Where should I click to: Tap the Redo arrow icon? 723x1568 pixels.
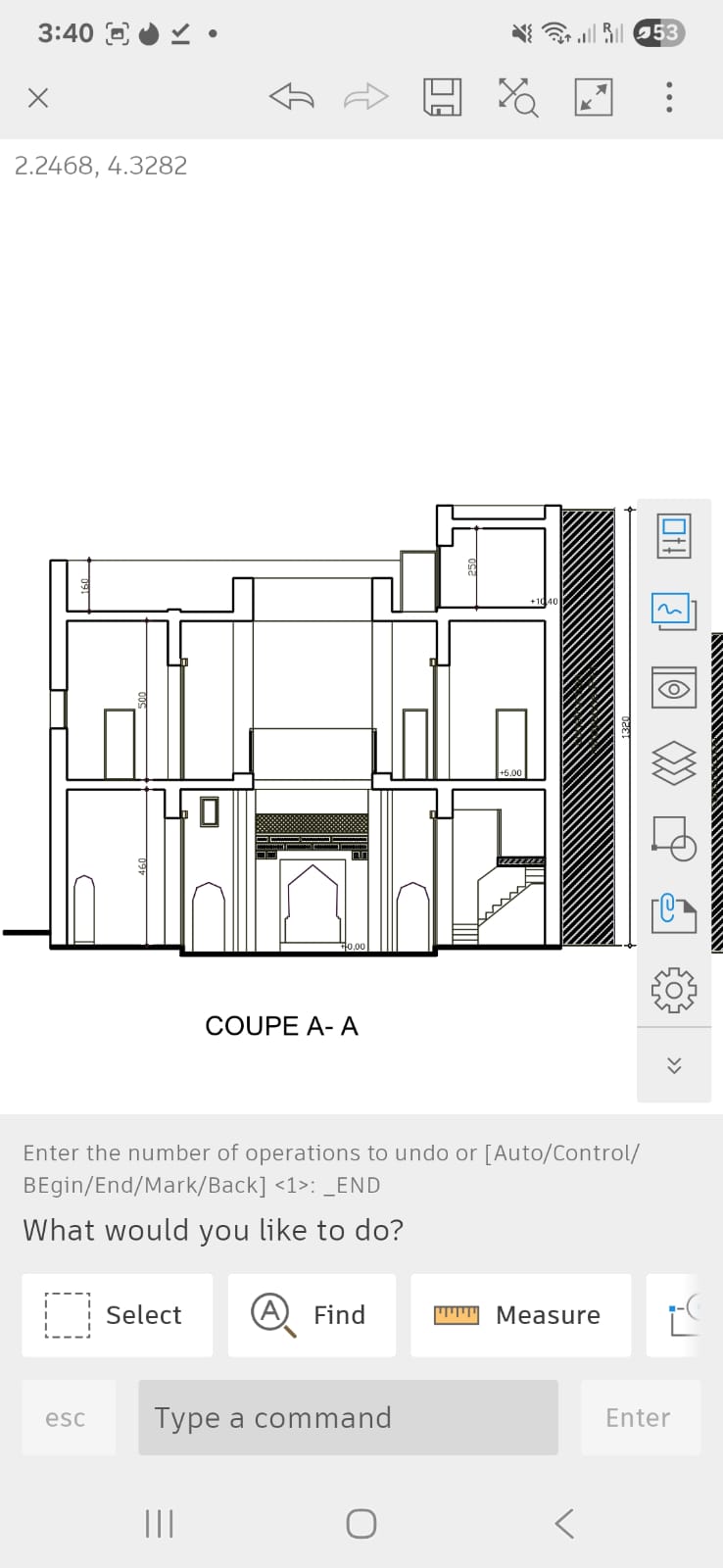coord(366,97)
